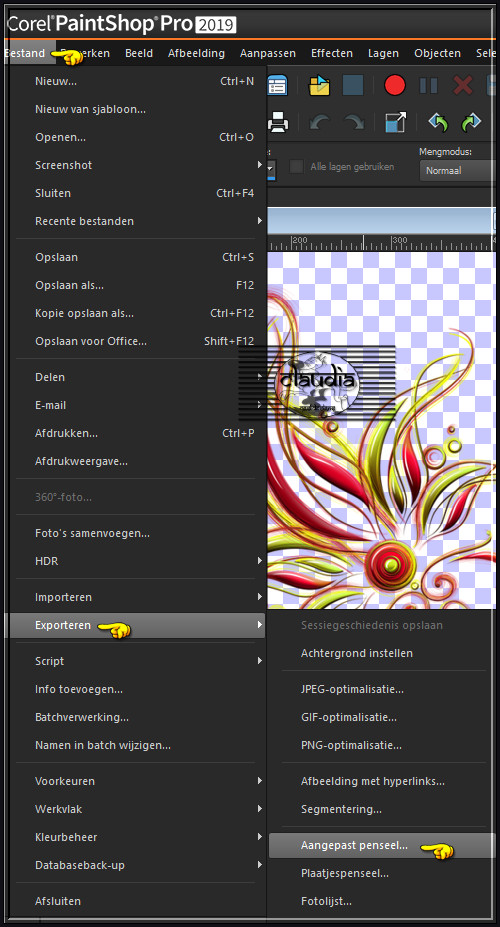
Task: Choose 'Aangepast penseel...' submenu entry
Action: [x=382, y=845]
